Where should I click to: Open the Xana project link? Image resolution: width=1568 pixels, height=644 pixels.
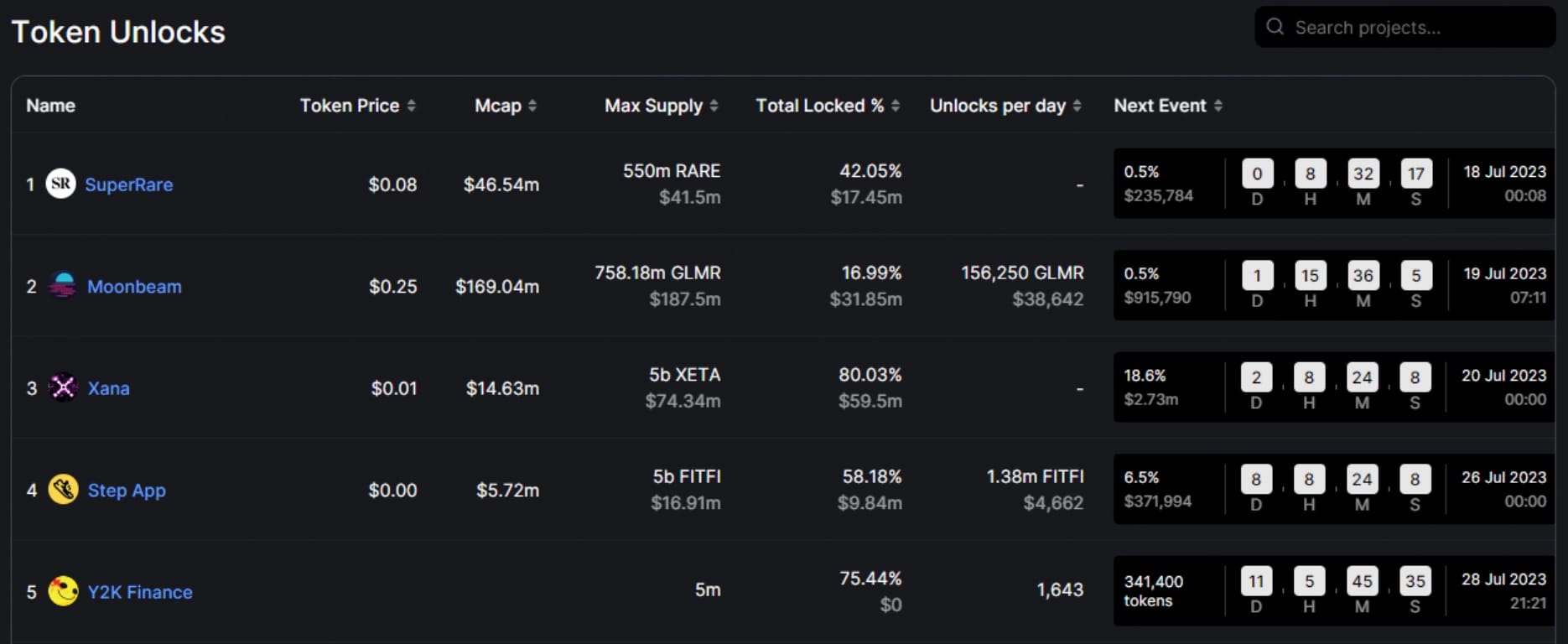tap(109, 388)
